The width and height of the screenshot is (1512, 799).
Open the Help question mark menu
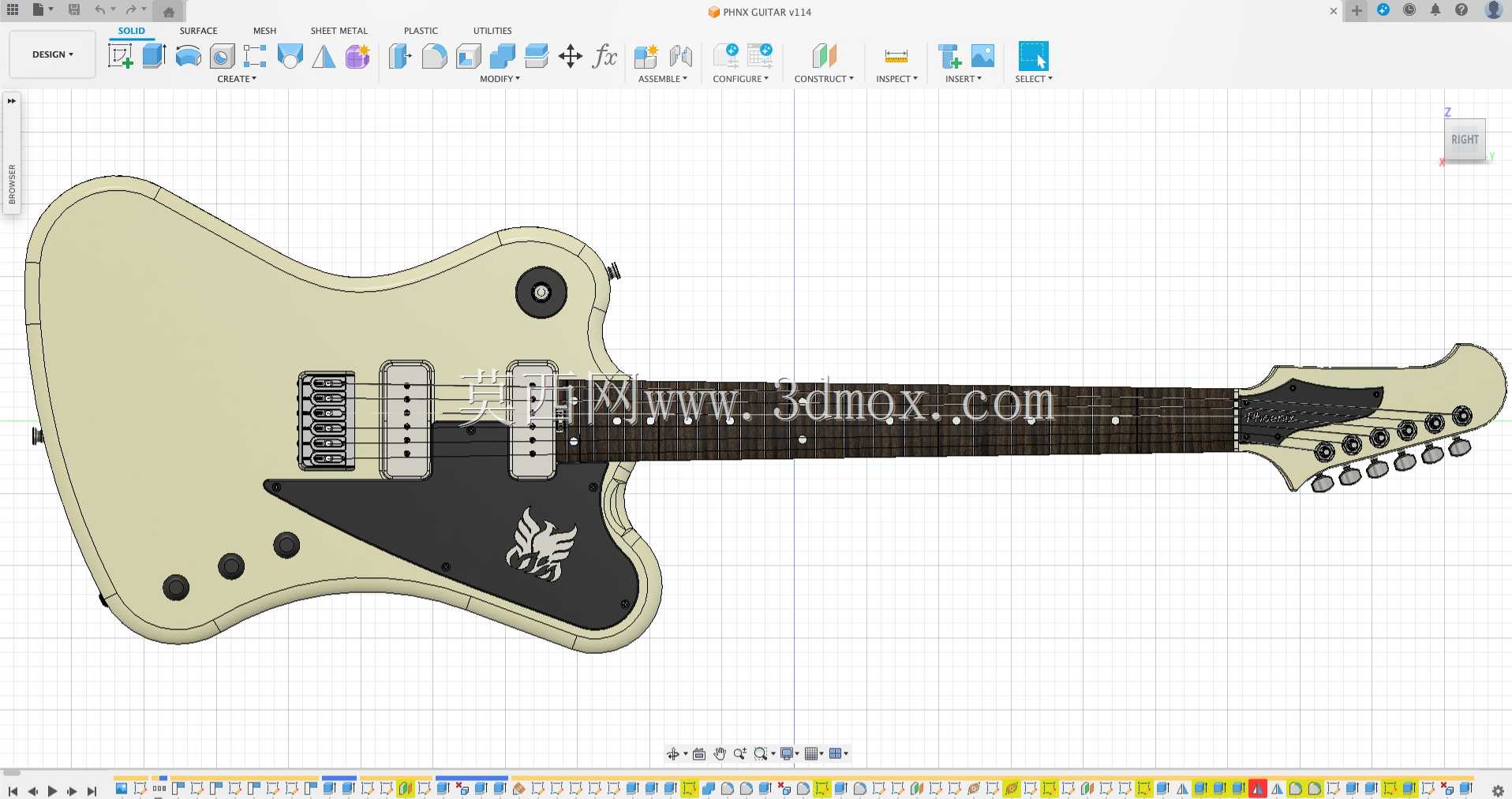tap(1461, 10)
